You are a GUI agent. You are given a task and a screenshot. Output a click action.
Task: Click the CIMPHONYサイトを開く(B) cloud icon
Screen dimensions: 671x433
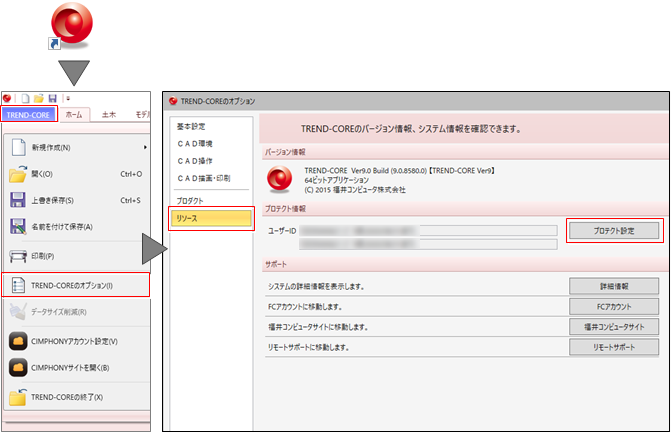(x=18, y=368)
